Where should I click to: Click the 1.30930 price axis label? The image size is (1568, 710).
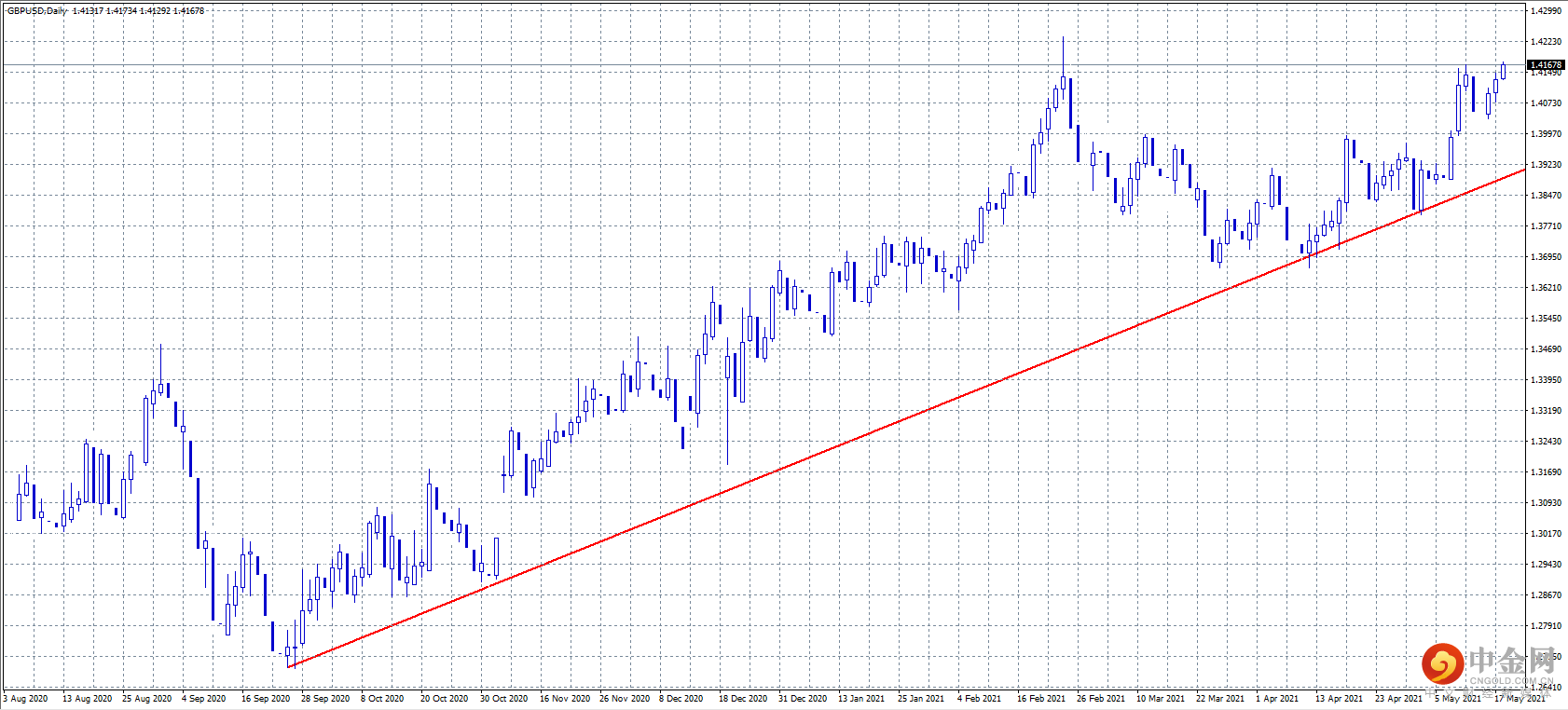coord(1547,503)
